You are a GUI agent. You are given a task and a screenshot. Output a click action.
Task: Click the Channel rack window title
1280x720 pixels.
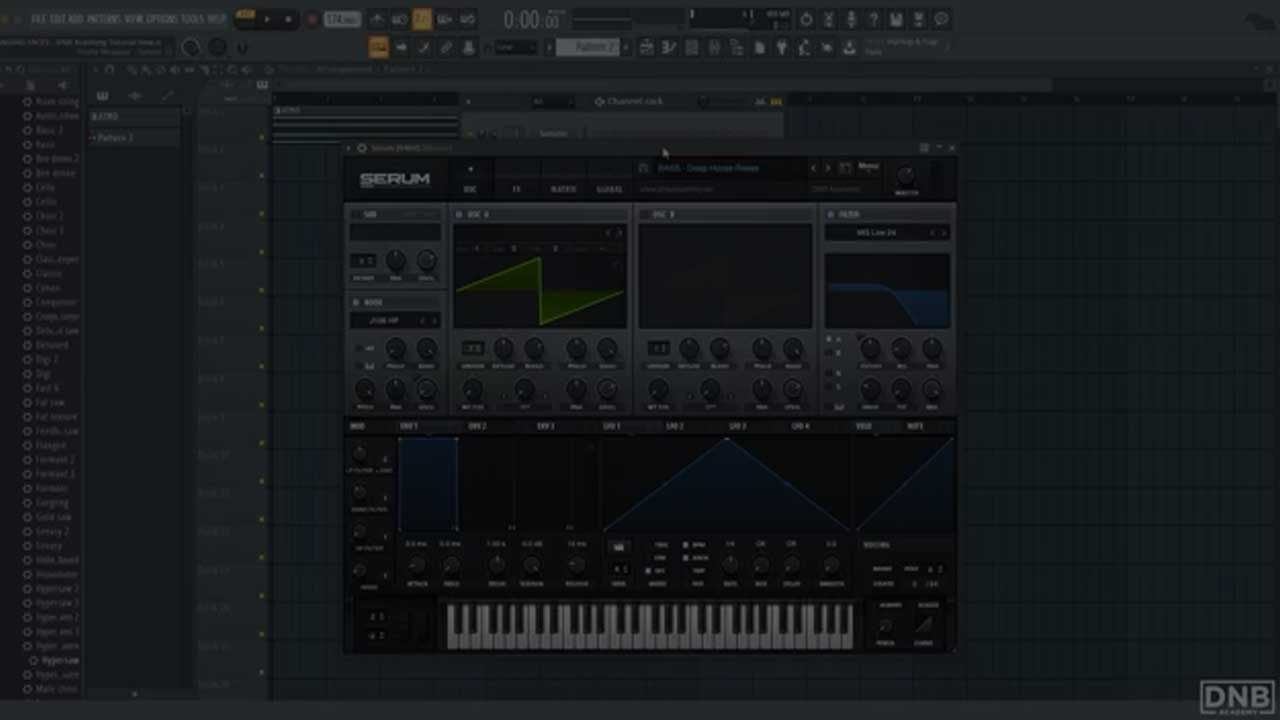click(634, 101)
